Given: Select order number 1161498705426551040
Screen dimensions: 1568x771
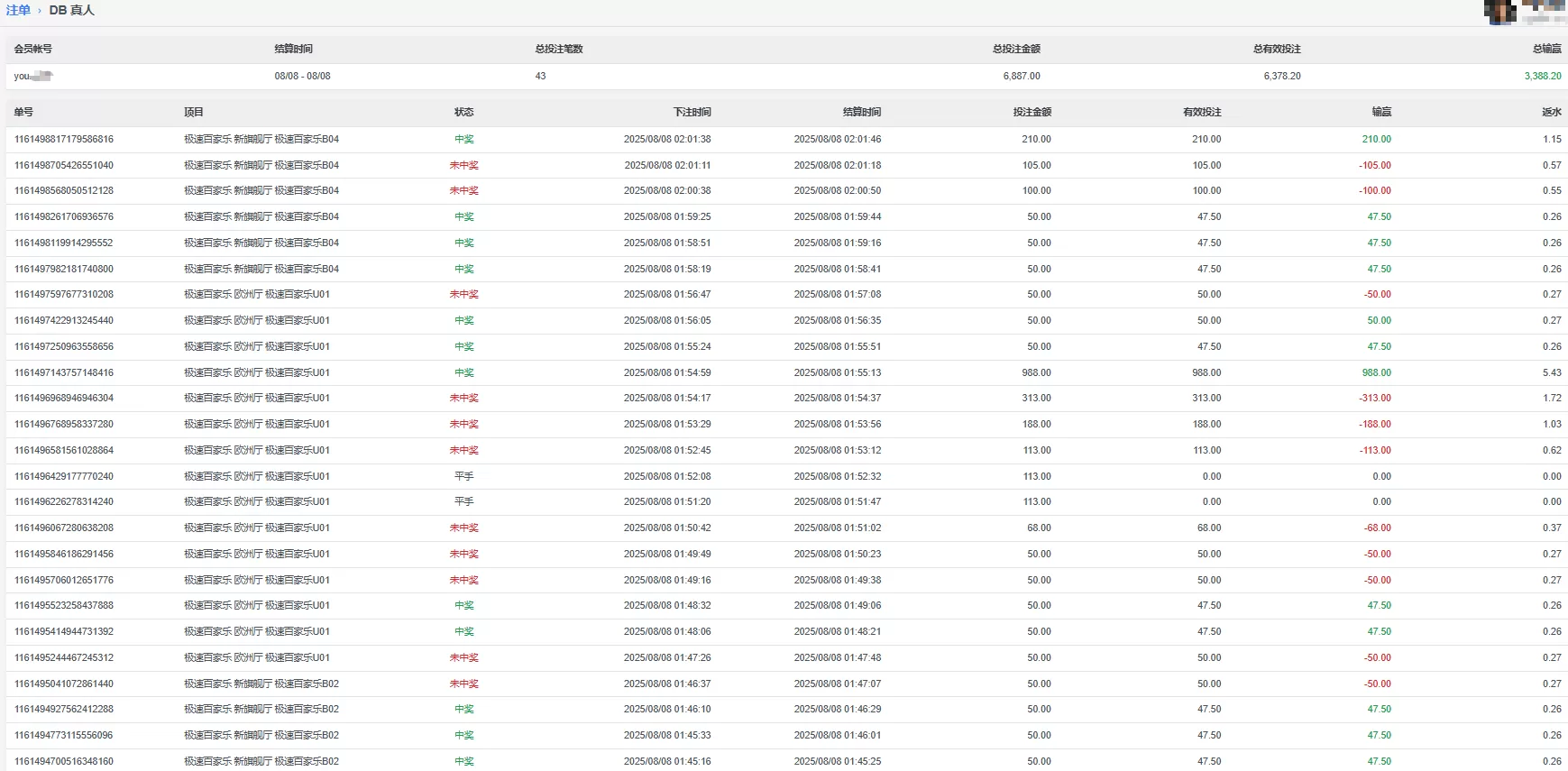Looking at the screenshot, I should (x=64, y=165).
